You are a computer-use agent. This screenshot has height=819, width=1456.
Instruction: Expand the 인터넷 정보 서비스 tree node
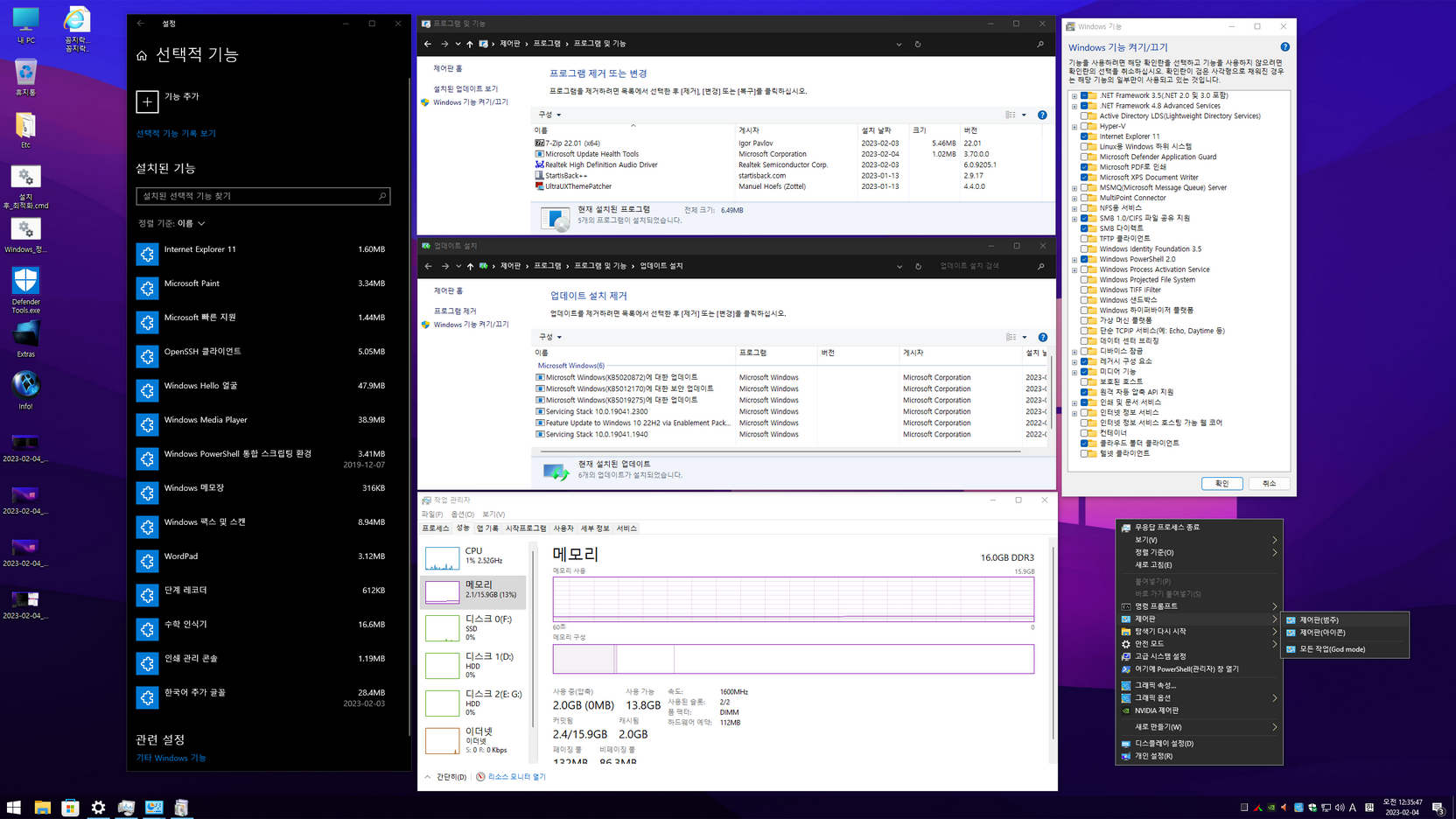point(1074,413)
